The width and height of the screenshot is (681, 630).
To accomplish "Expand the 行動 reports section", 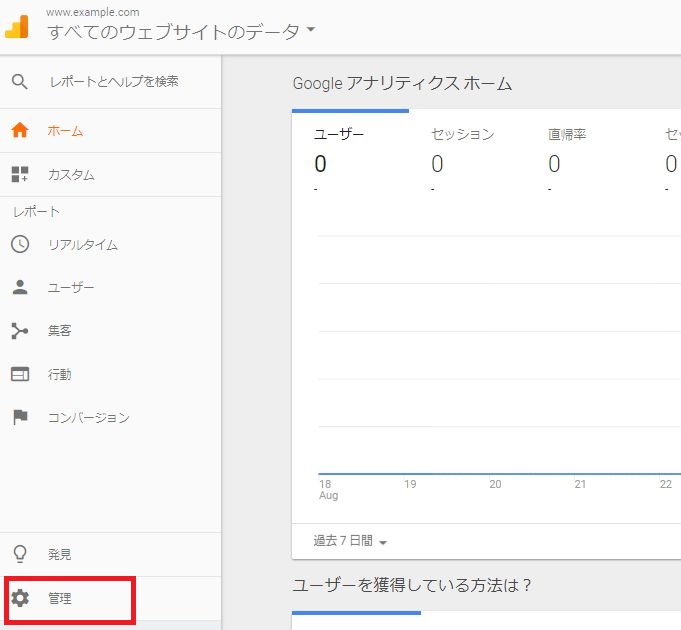I will pos(110,374).
